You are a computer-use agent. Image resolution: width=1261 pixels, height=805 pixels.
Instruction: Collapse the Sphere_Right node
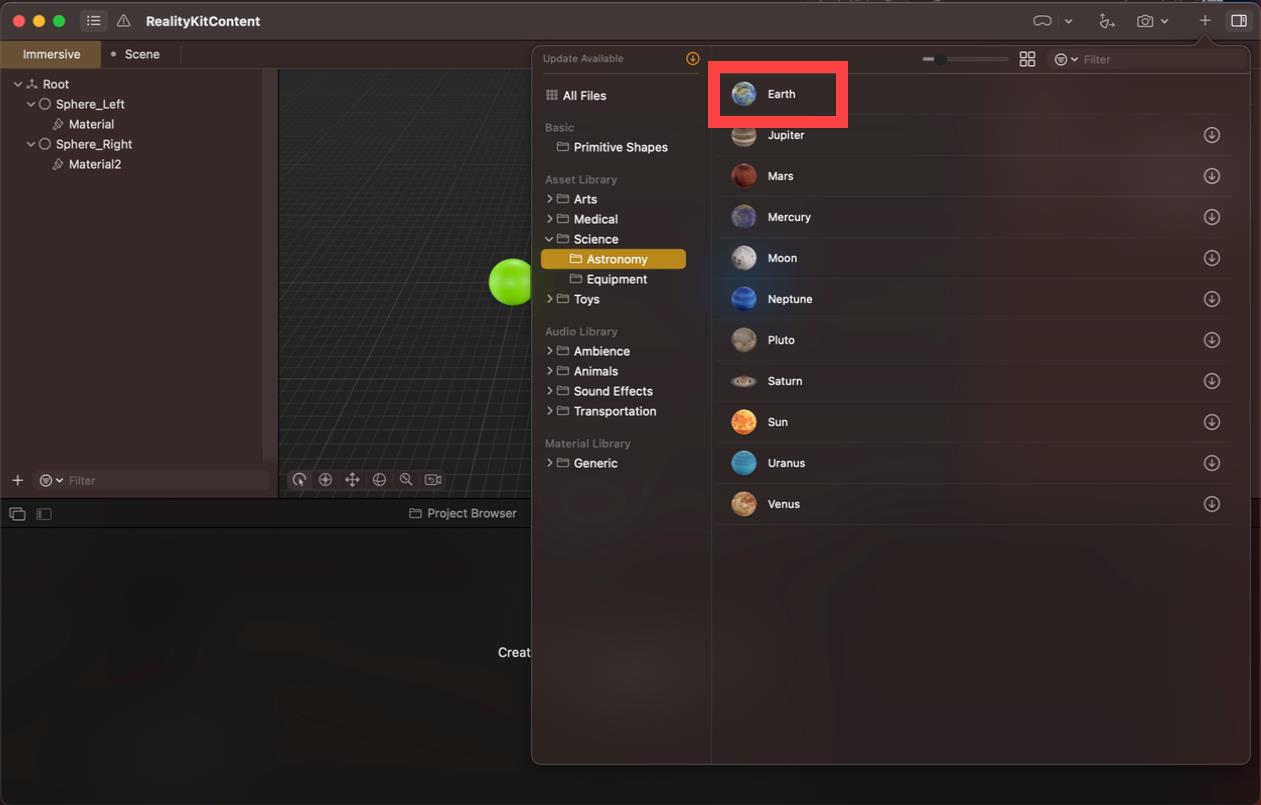pos(31,144)
